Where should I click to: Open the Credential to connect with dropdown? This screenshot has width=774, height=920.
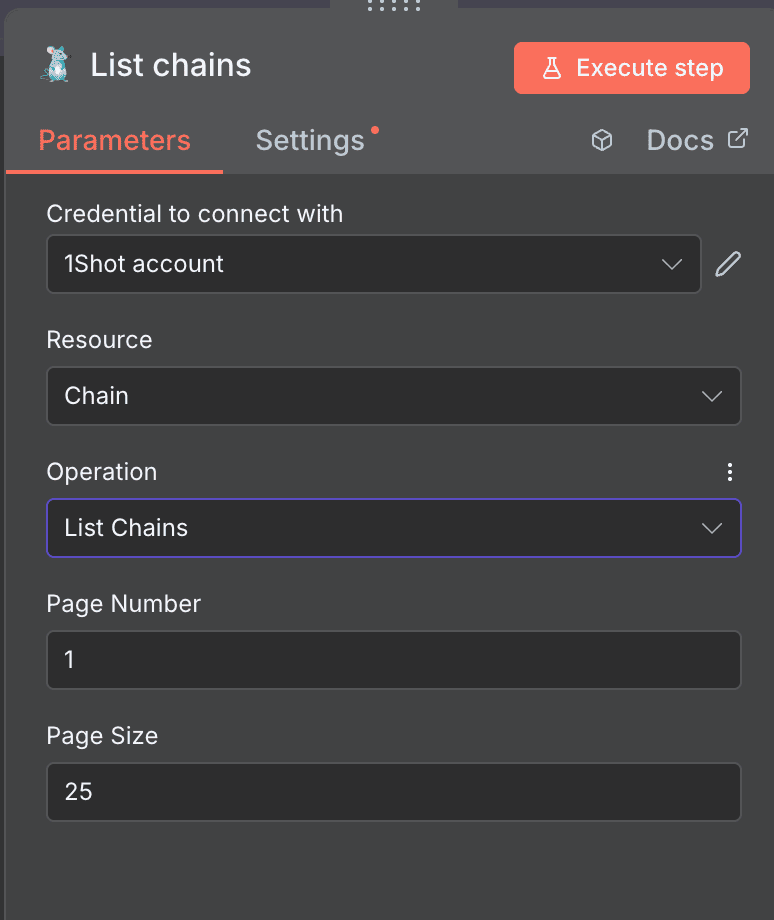373,264
